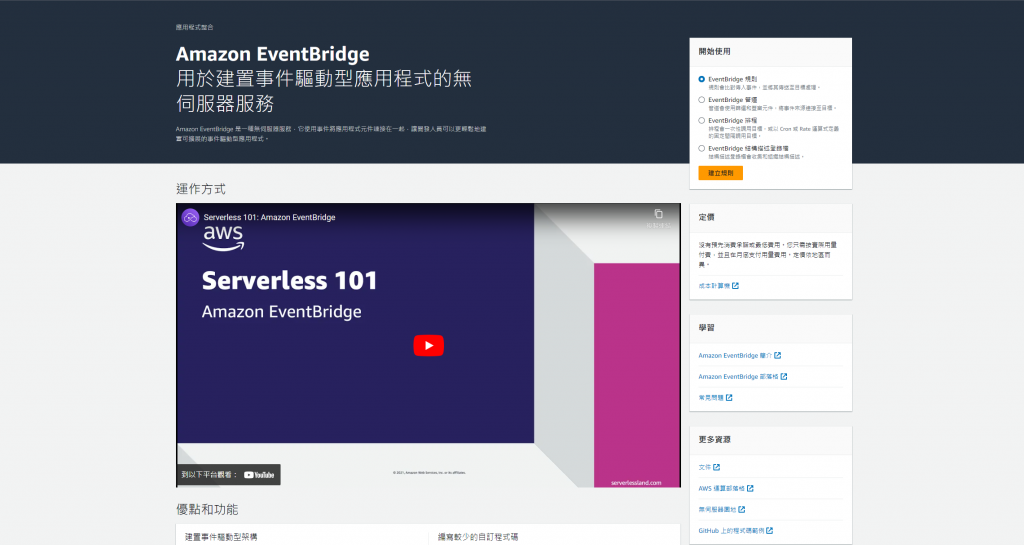Select the EventBridge schema registry radio option
Viewport: 1024px width, 545px height.
tap(701, 149)
